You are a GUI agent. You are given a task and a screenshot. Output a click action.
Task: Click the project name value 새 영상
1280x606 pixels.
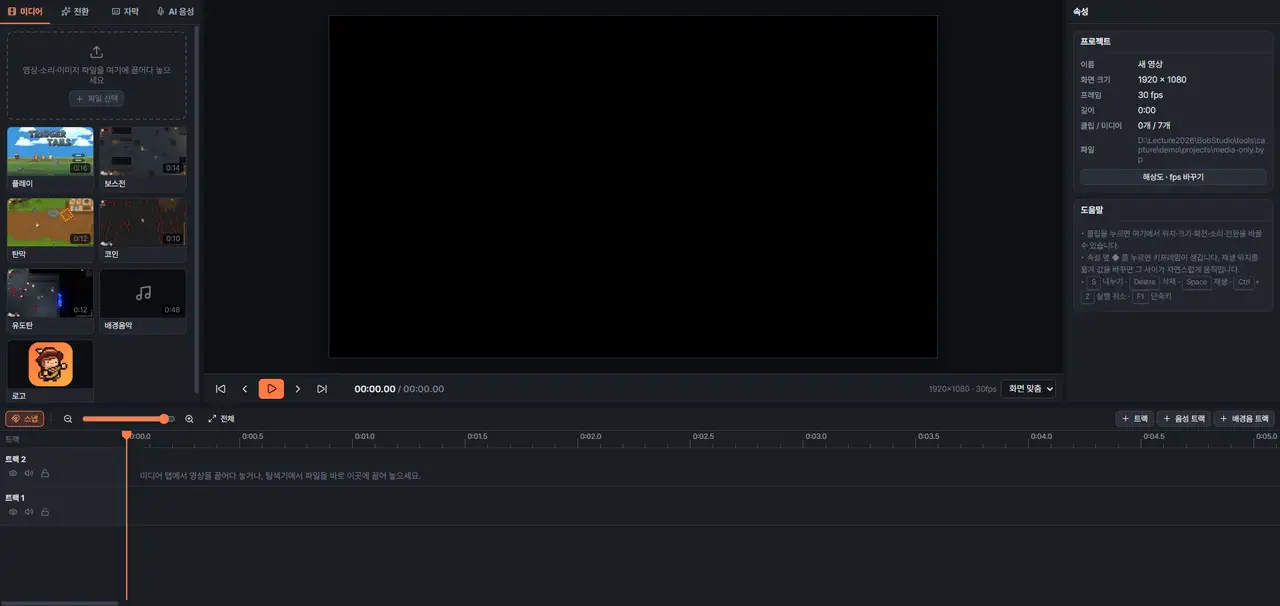point(1150,64)
